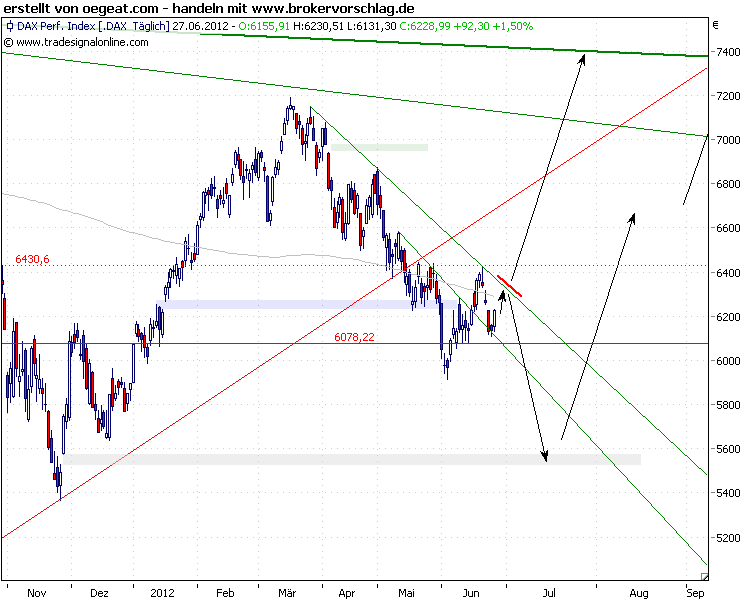Click the Mär label on time axis
This screenshot has width=750, height=600.
tap(287, 593)
